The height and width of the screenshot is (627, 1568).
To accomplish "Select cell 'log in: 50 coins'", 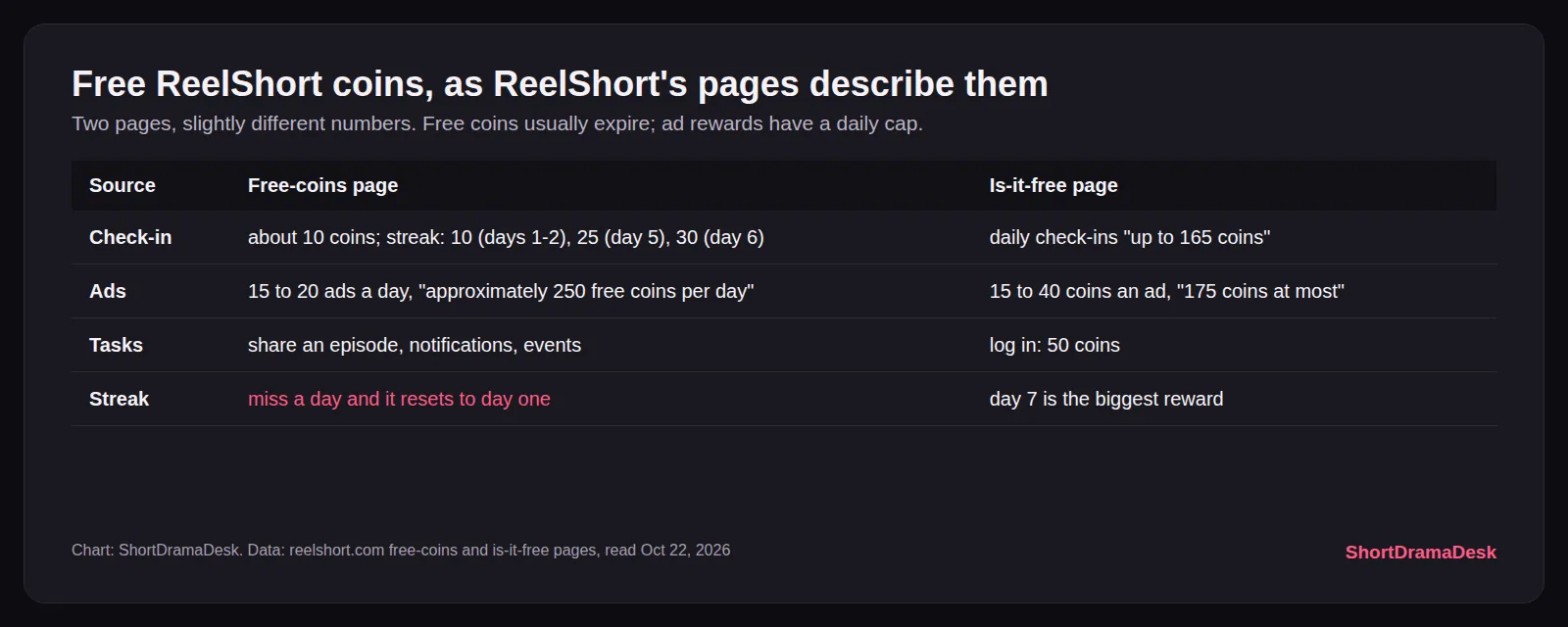I will tap(1054, 345).
